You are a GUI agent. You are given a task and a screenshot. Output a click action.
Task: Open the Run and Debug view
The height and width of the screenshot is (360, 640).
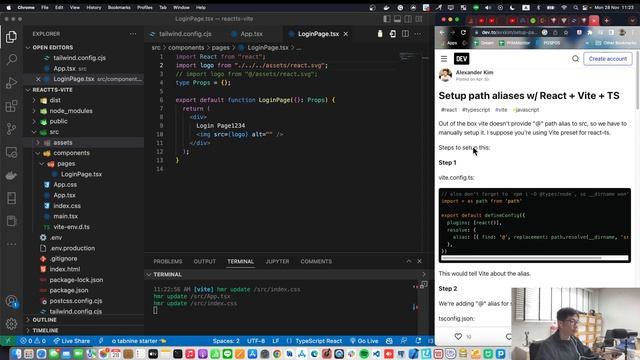[11, 83]
